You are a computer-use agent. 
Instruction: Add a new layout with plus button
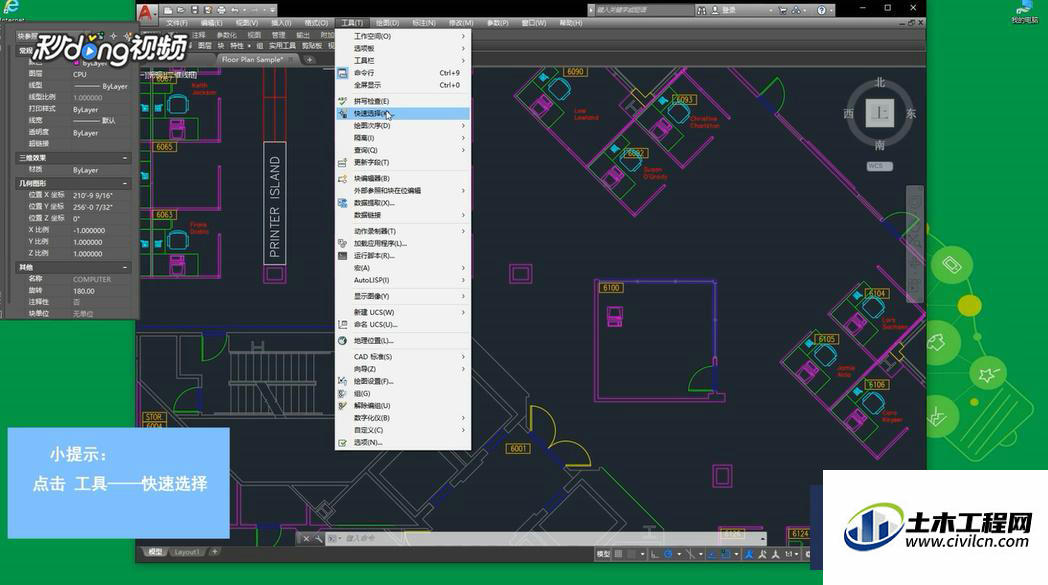click(x=215, y=552)
